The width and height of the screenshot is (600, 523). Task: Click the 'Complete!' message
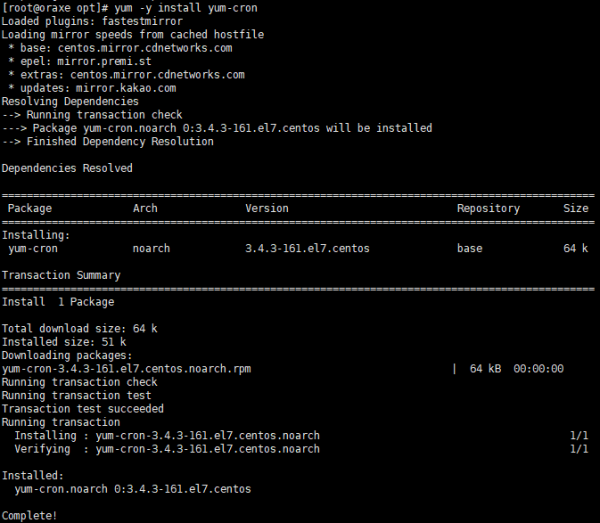pyautogui.click(x=30, y=515)
